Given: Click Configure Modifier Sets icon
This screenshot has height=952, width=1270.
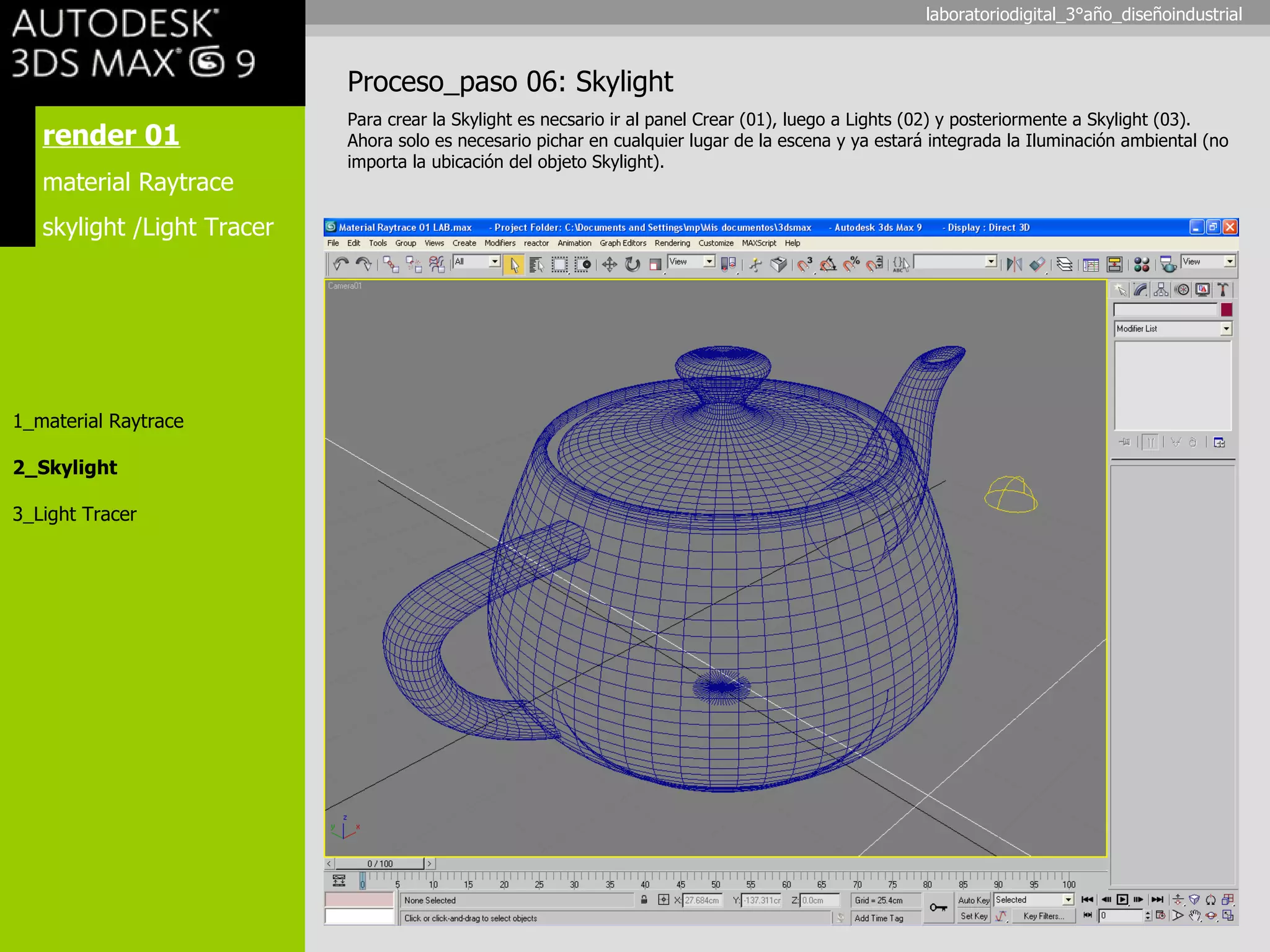Looking at the screenshot, I should [1219, 443].
